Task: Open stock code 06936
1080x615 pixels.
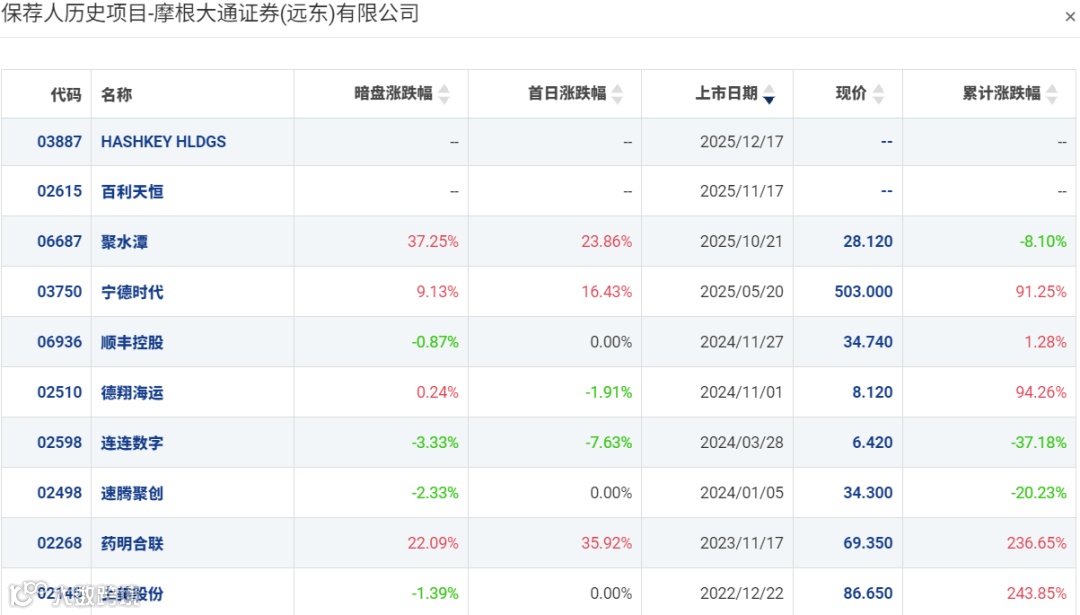Action: click(x=59, y=342)
